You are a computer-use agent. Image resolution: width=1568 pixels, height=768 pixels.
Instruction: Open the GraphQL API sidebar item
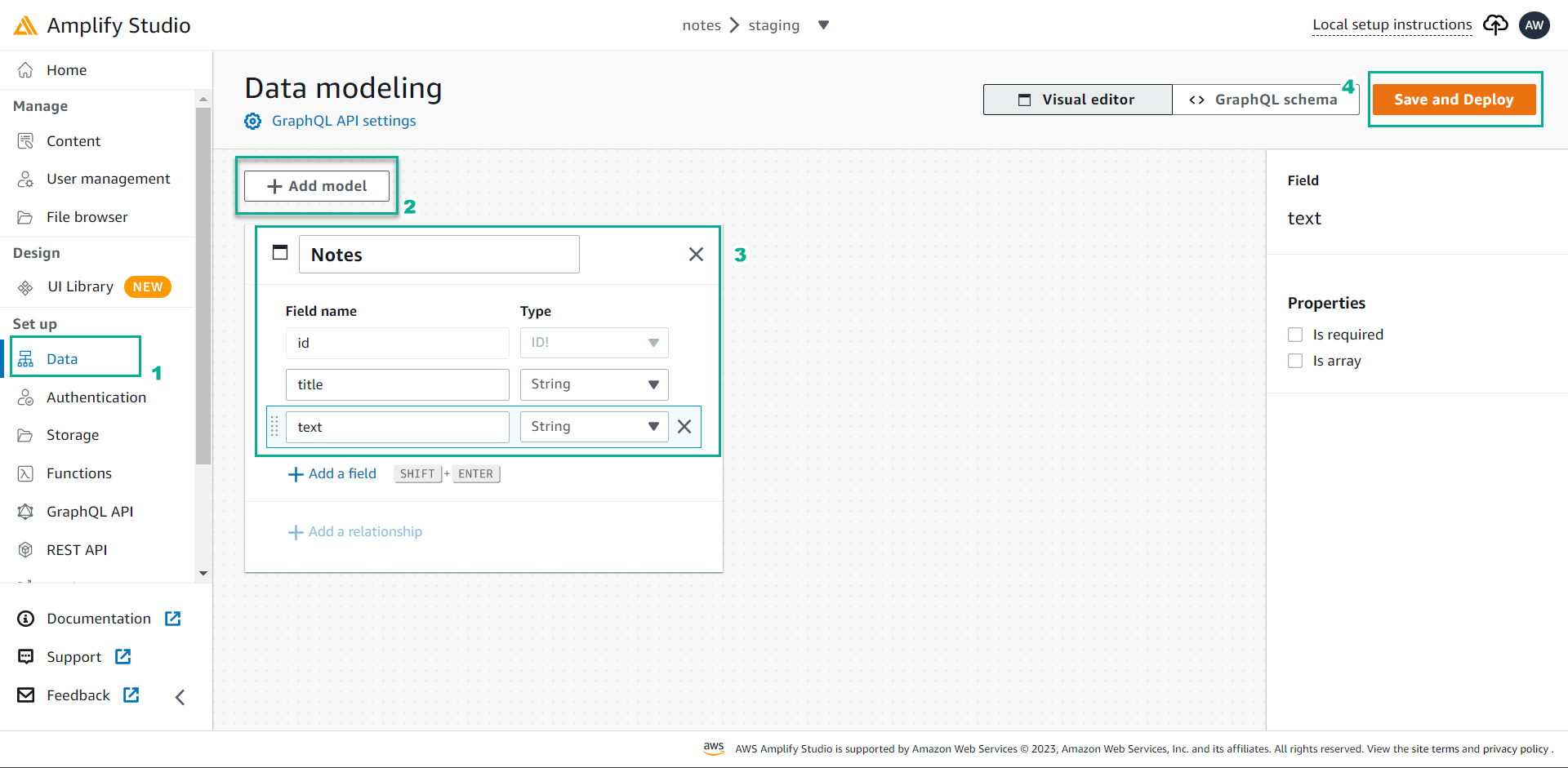pyautogui.click(x=90, y=512)
